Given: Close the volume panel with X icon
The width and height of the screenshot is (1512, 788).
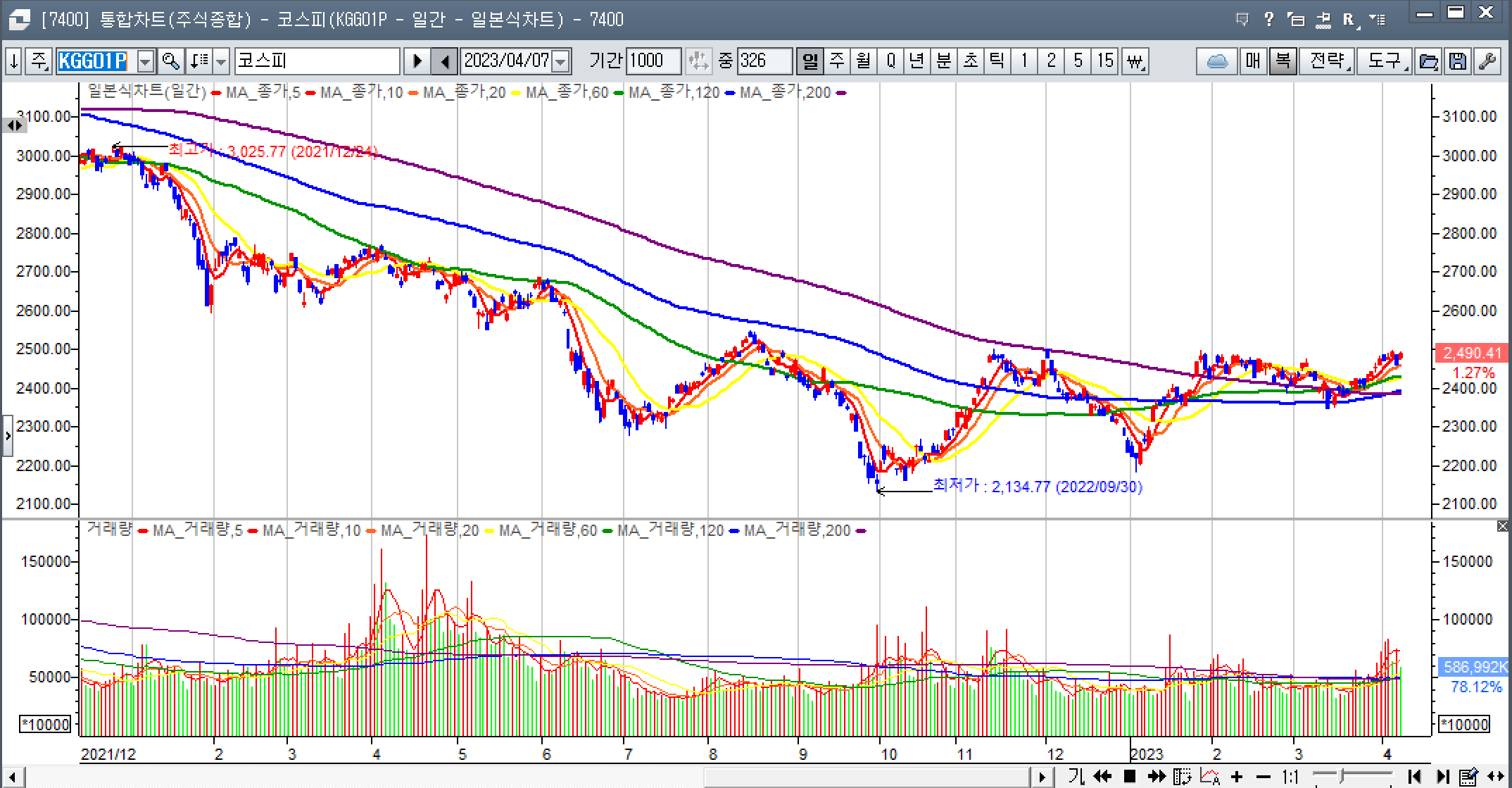Looking at the screenshot, I should tap(1502, 526).
